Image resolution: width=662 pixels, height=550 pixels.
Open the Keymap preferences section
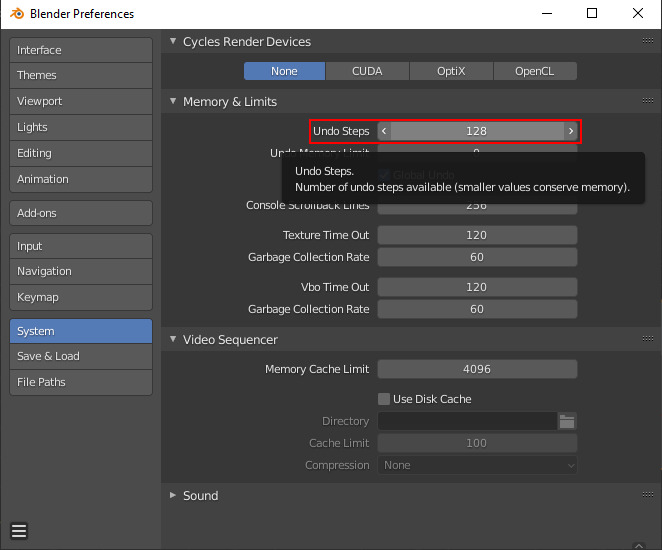pos(81,297)
